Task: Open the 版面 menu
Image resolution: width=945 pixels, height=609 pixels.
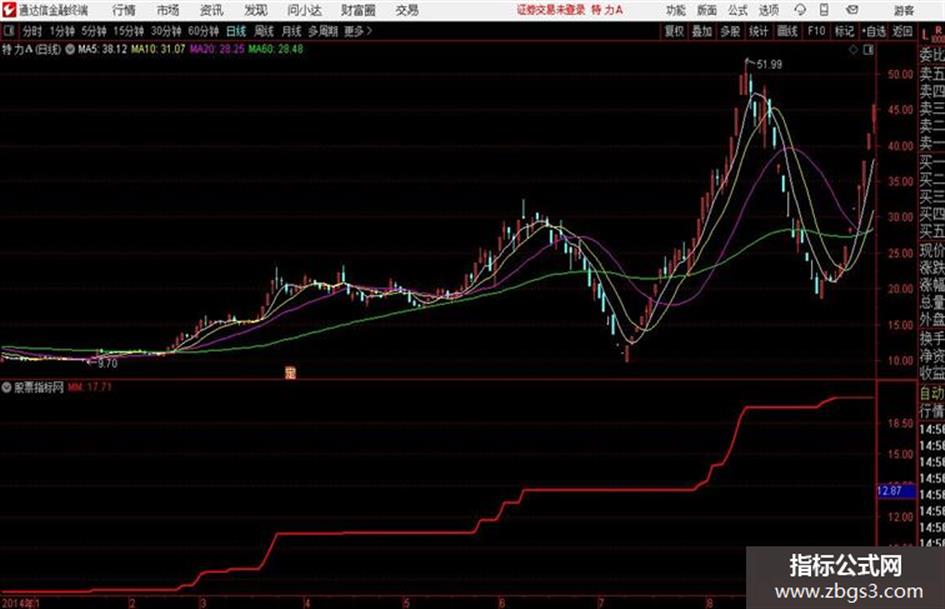Action: point(706,10)
